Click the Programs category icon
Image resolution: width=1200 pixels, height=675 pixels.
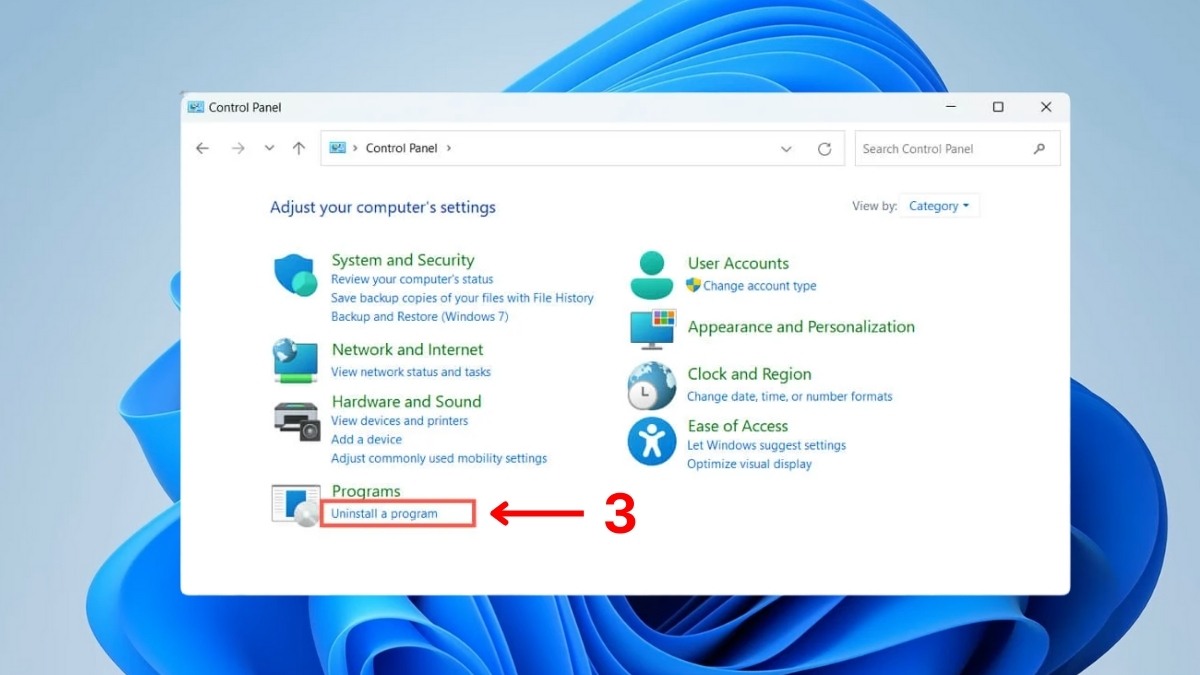tap(295, 503)
